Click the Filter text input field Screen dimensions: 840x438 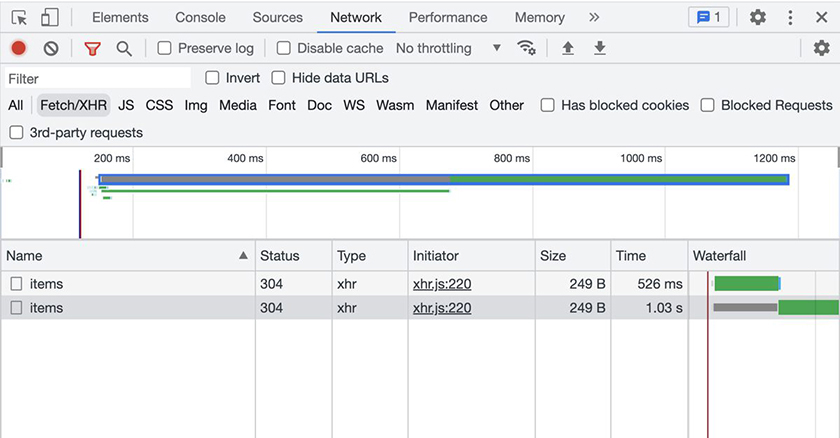point(97,78)
